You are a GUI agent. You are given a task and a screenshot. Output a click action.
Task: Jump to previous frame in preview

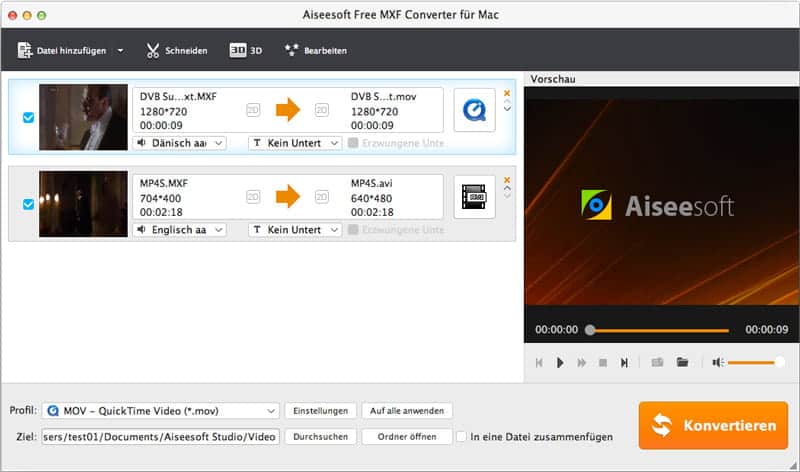tap(539, 362)
